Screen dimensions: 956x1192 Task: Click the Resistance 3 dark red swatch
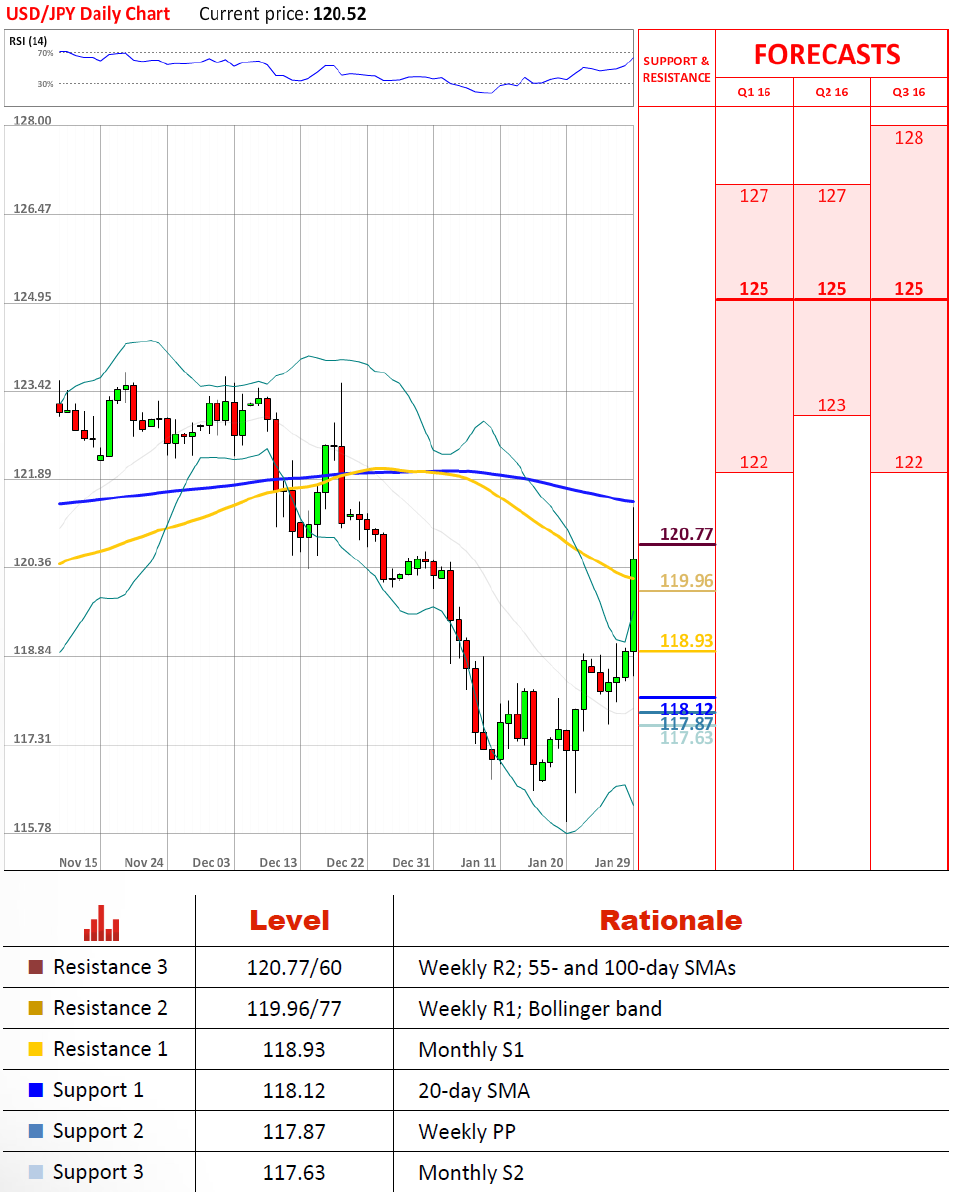point(36,967)
